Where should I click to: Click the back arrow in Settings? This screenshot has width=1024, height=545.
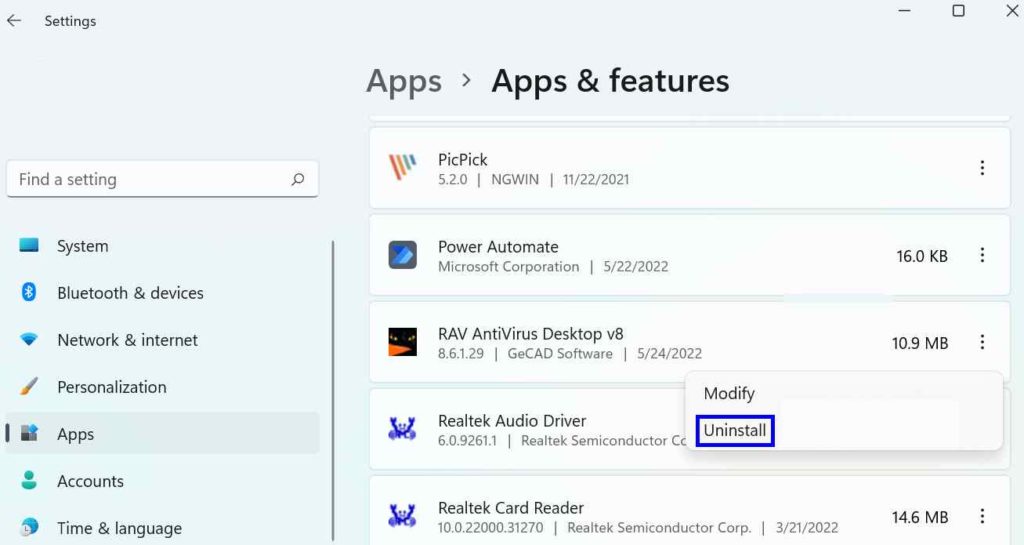pos(14,21)
